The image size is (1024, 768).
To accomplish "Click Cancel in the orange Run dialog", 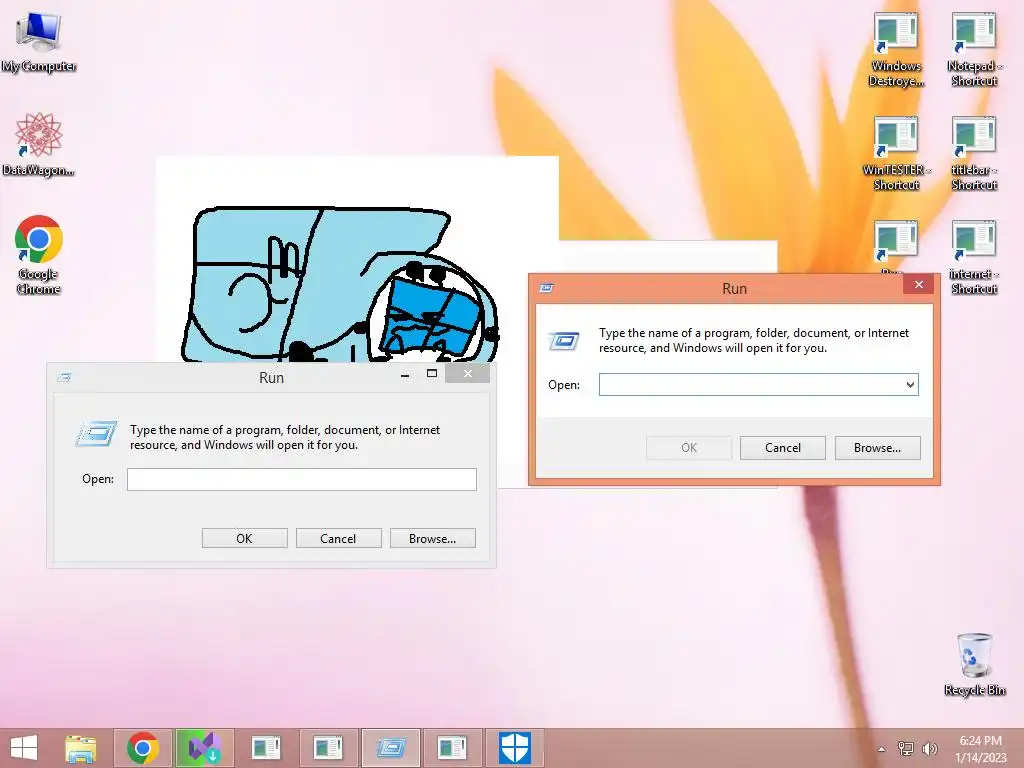I will 782,448.
